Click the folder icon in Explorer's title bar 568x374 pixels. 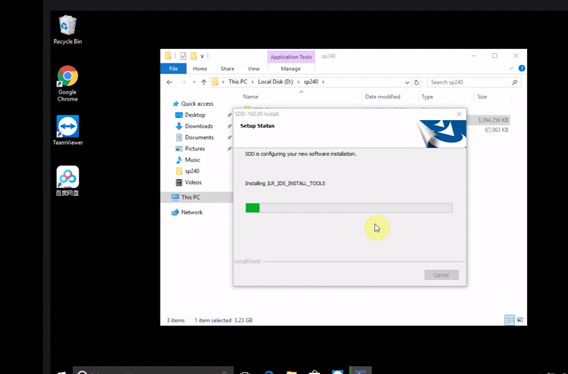[x=168, y=56]
